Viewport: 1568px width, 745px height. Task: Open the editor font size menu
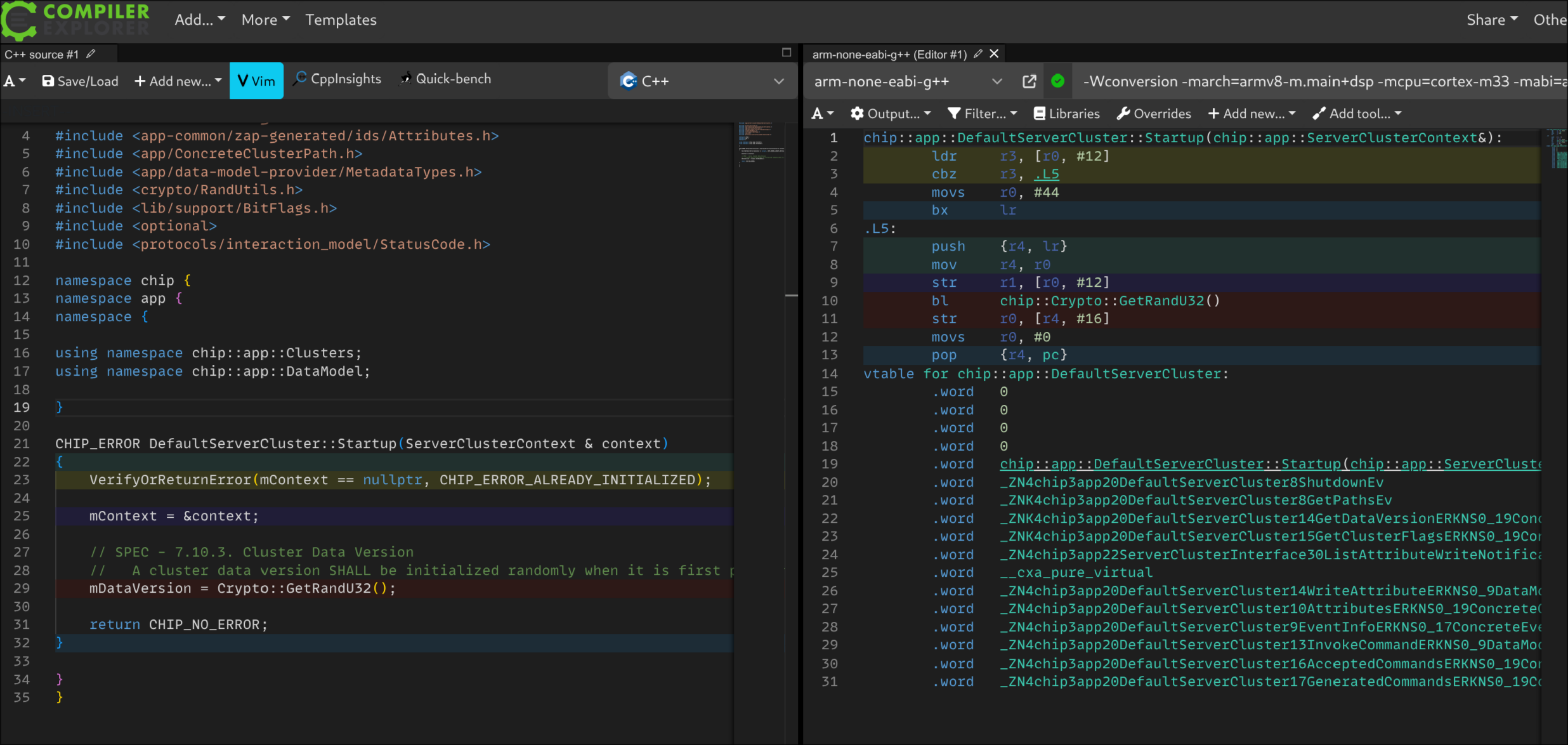click(15, 81)
